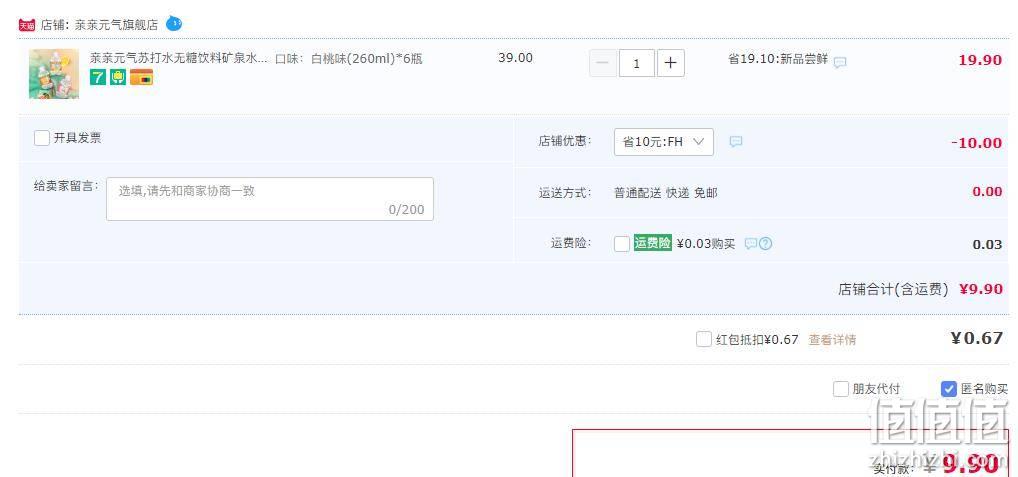Open the blue Wangwang chat icon next to shop
This screenshot has height=477, width=1018.
point(174,24)
